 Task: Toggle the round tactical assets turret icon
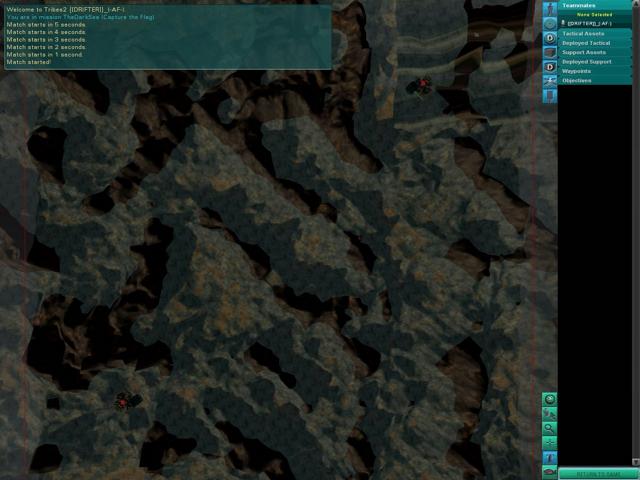pos(550,24)
